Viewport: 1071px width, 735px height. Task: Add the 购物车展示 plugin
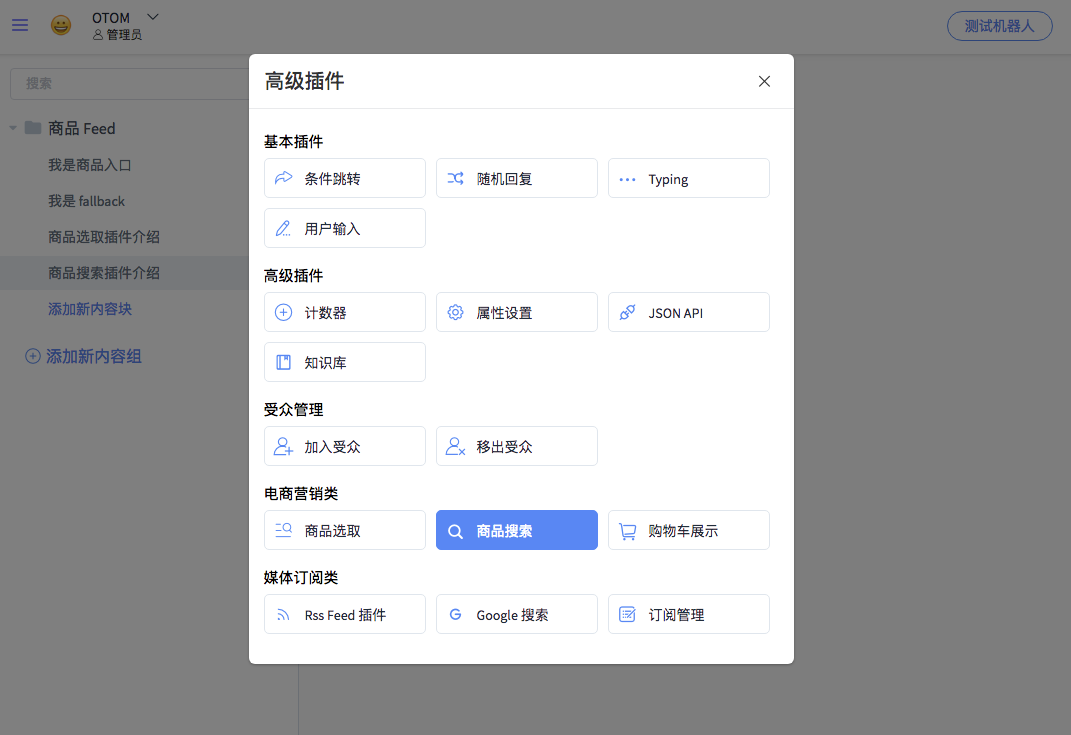pos(688,530)
